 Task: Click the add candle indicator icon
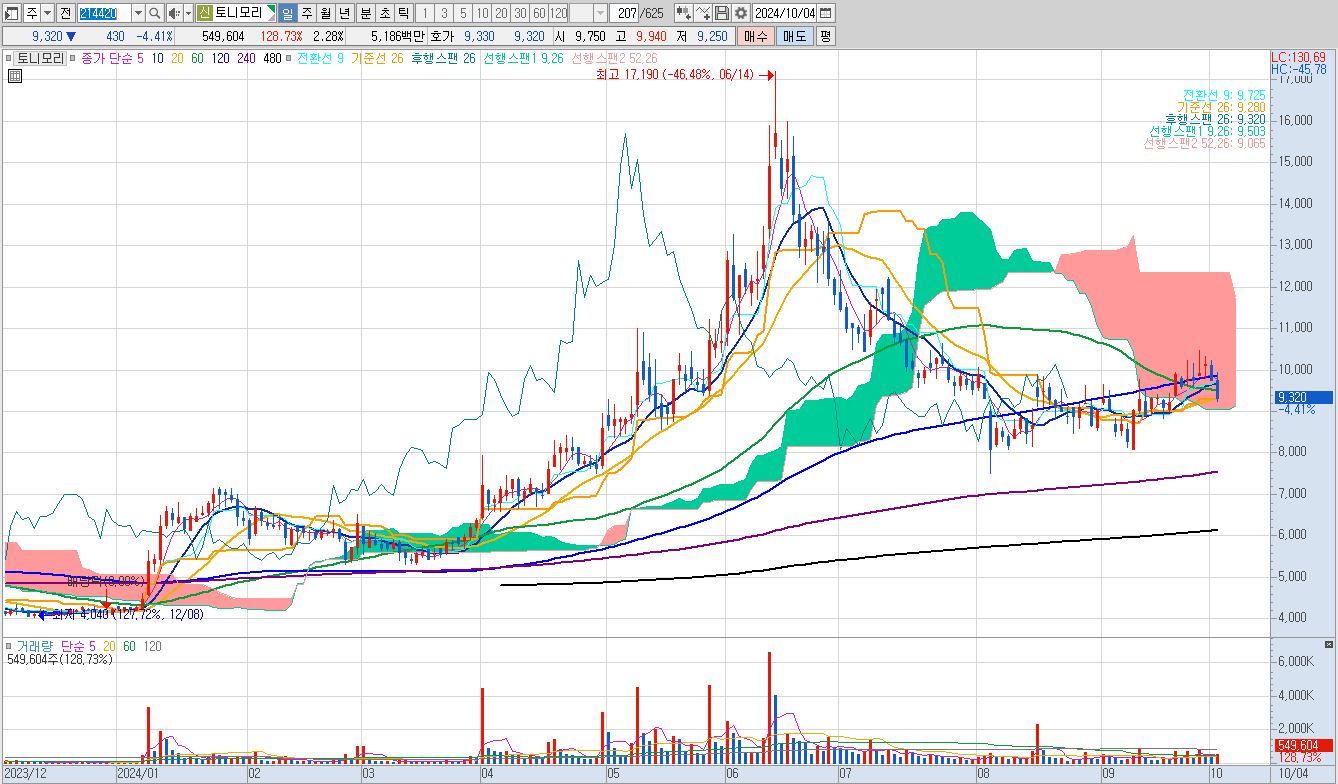point(683,13)
